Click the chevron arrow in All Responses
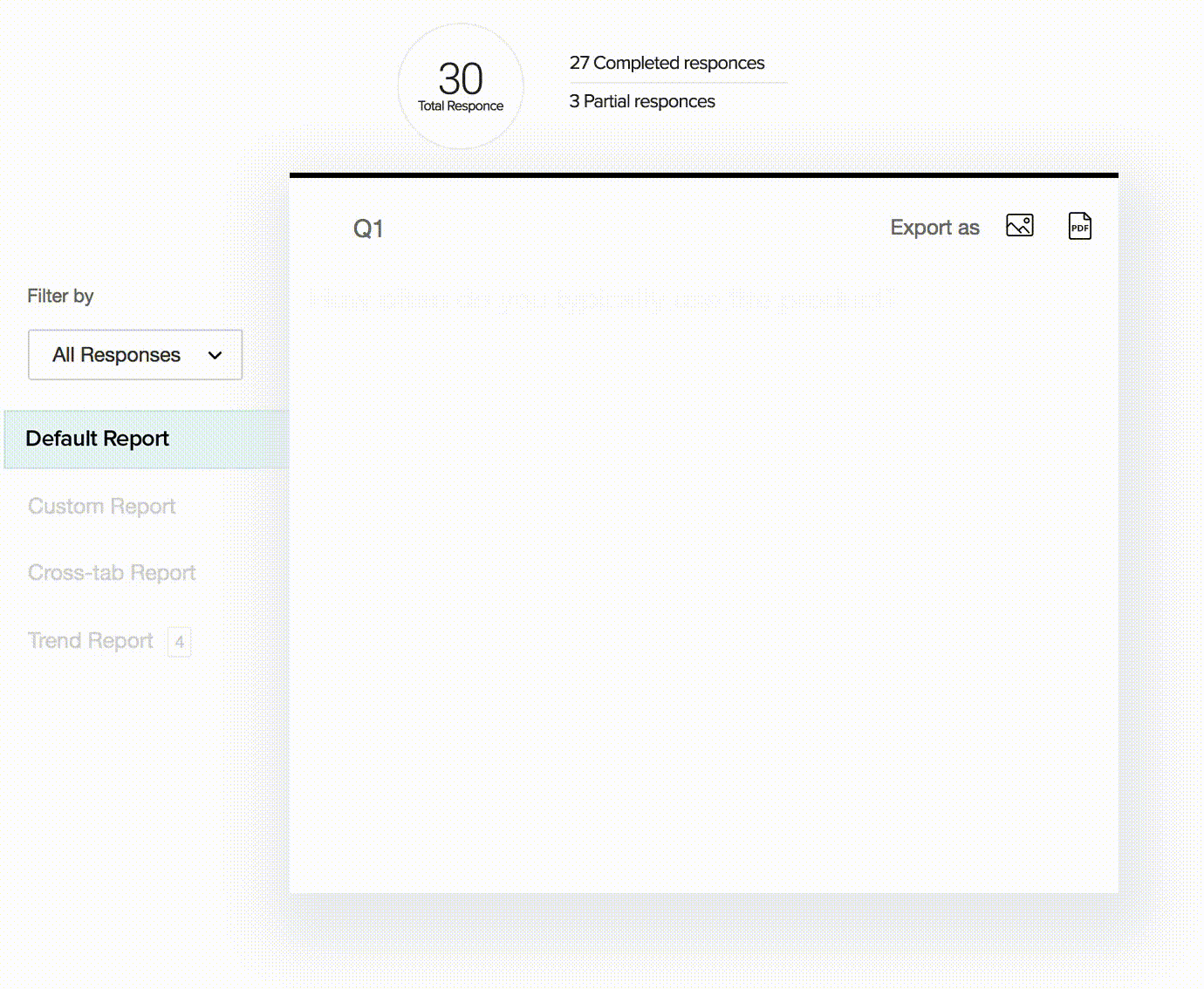The image size is (1204, 989). point(215,355)
